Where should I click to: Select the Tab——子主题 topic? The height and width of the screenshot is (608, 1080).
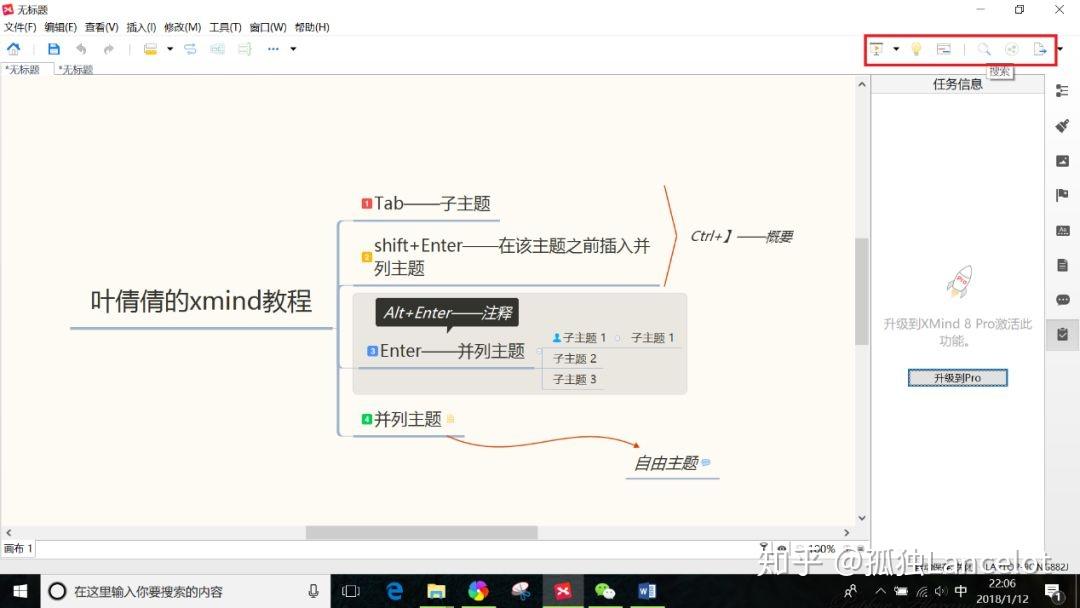[426, 204]
